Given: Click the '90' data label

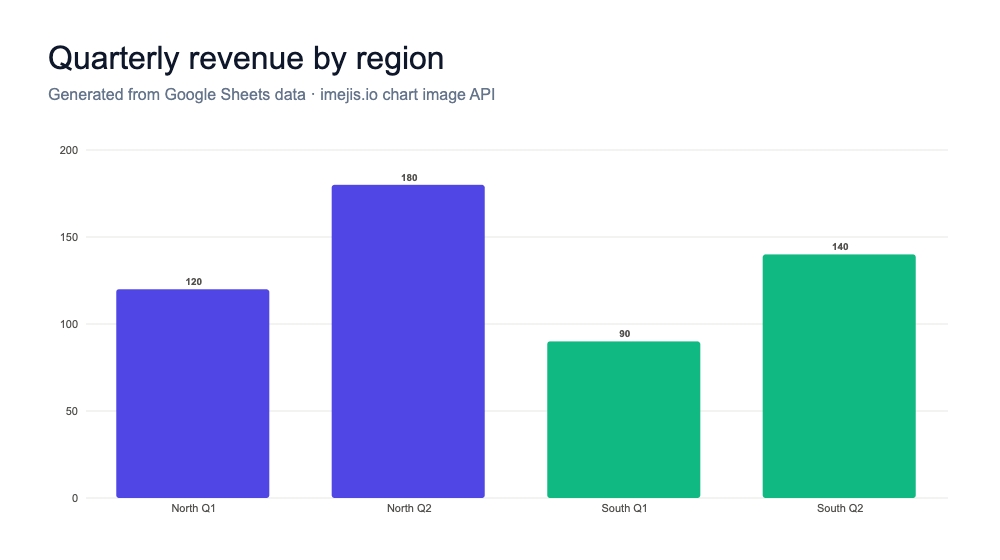Looking at the screenshot, I should 624,334.
